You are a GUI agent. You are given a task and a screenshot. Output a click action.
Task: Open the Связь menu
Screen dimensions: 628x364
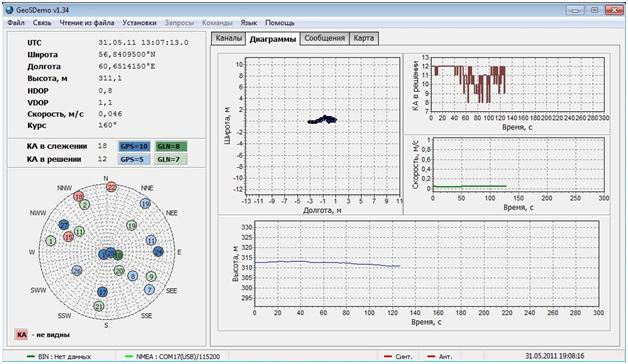point(42,23)
